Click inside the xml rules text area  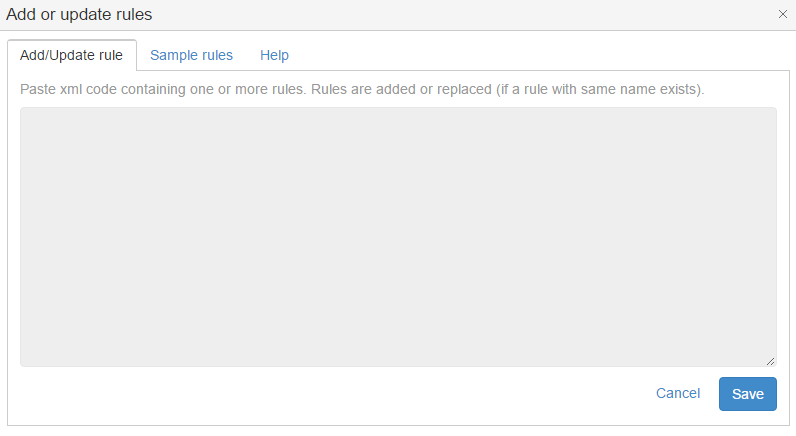coord(398,236)
